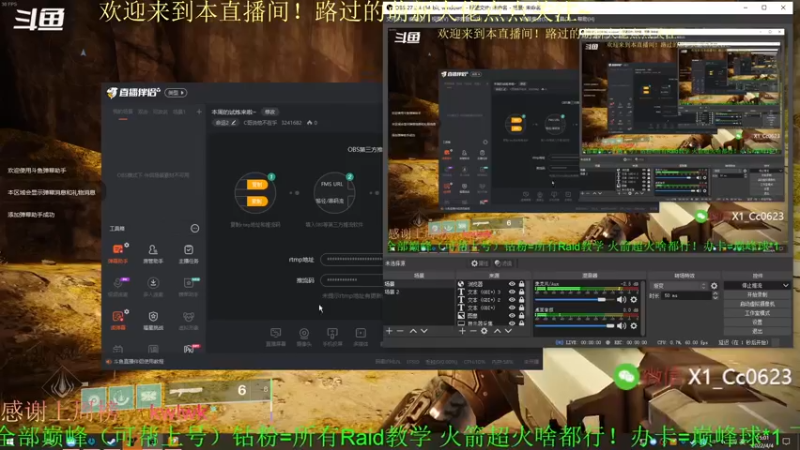Move the scene down in the OBS Scenes list
800x450 pixels.
pos(424,331)
